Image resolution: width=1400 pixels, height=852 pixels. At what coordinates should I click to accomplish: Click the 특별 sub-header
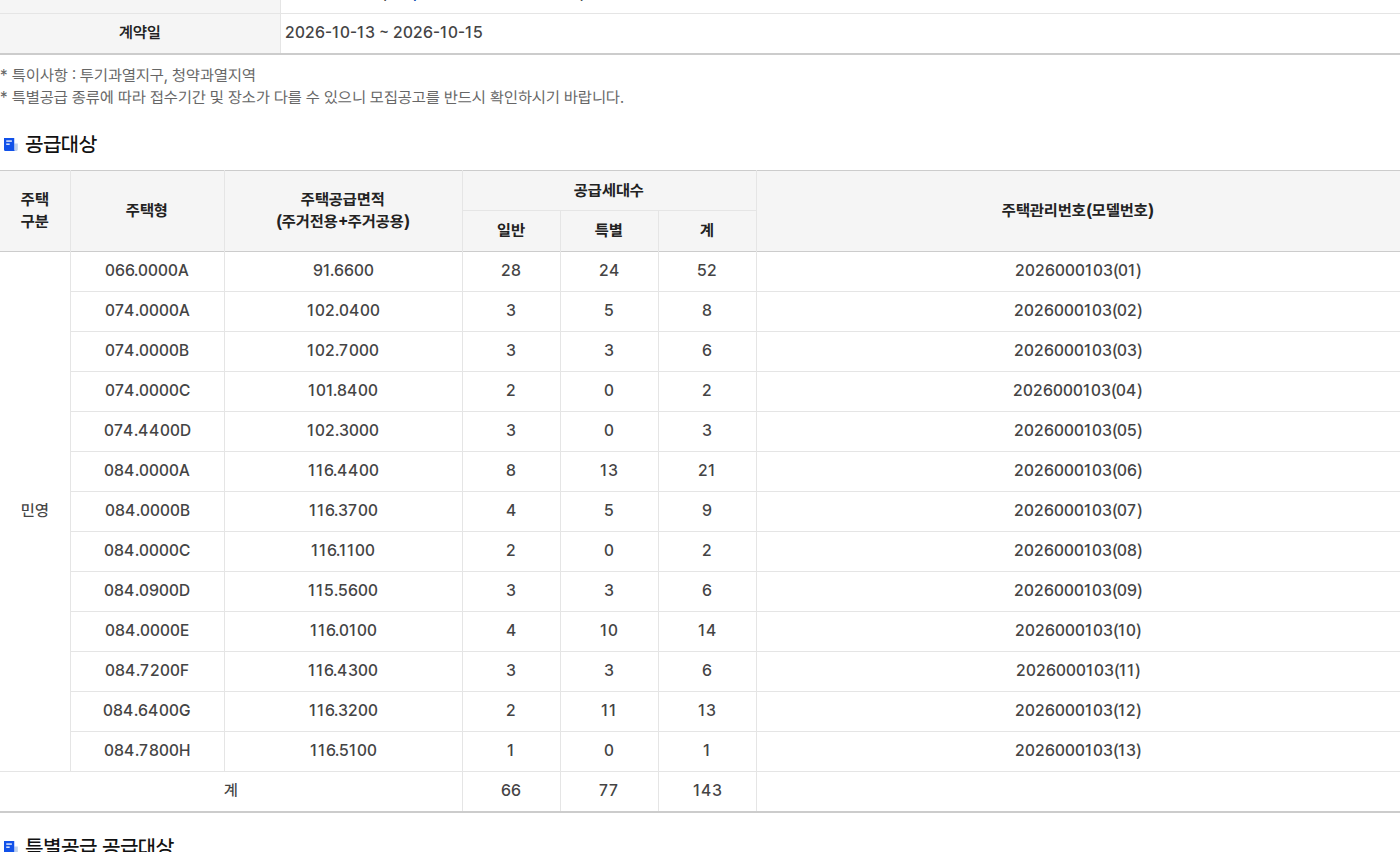click(x=609, y=231)
